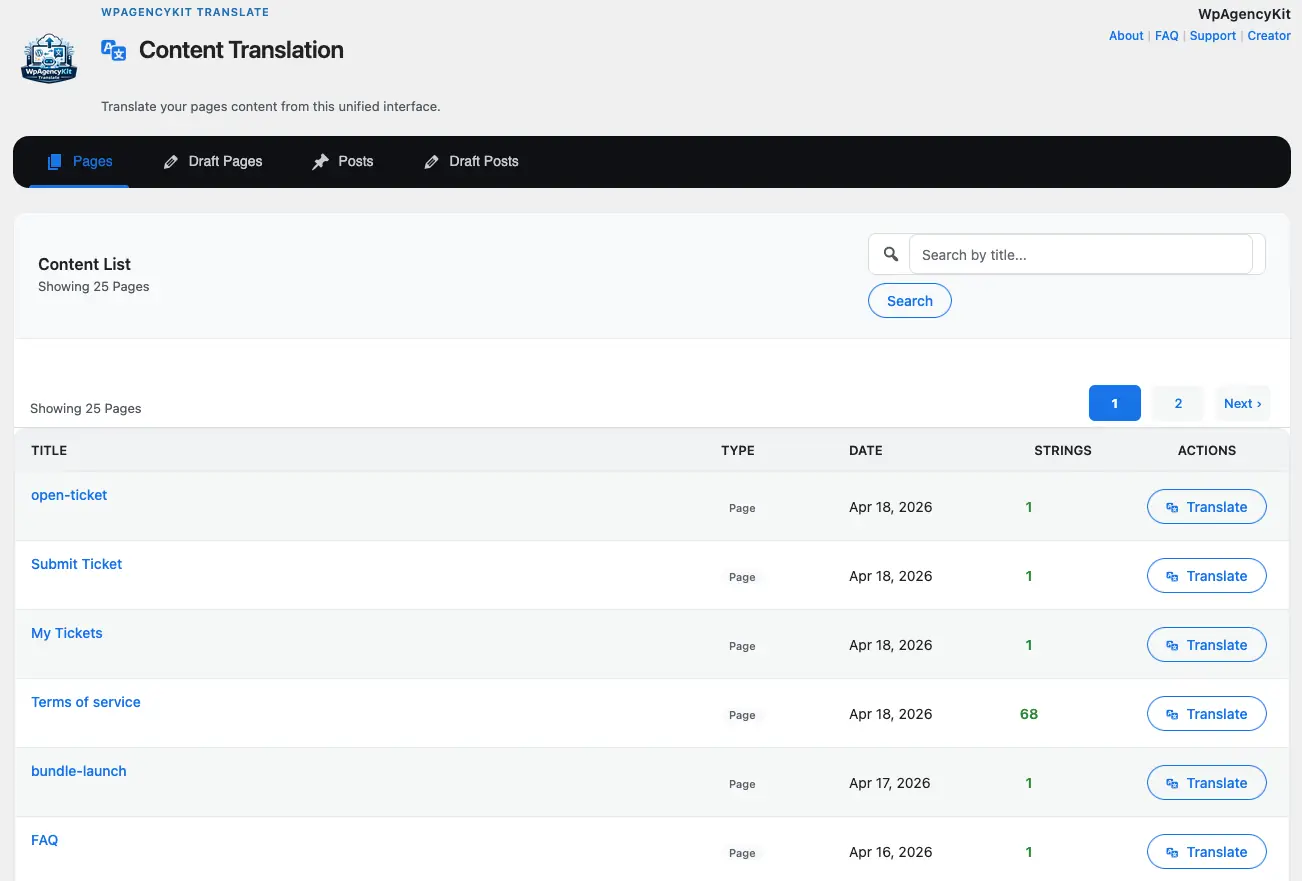Click strings count 68 for Terms of service
Image resolution: width=1302 pixels, height=881 pixels.
(x=1029, y=714)
